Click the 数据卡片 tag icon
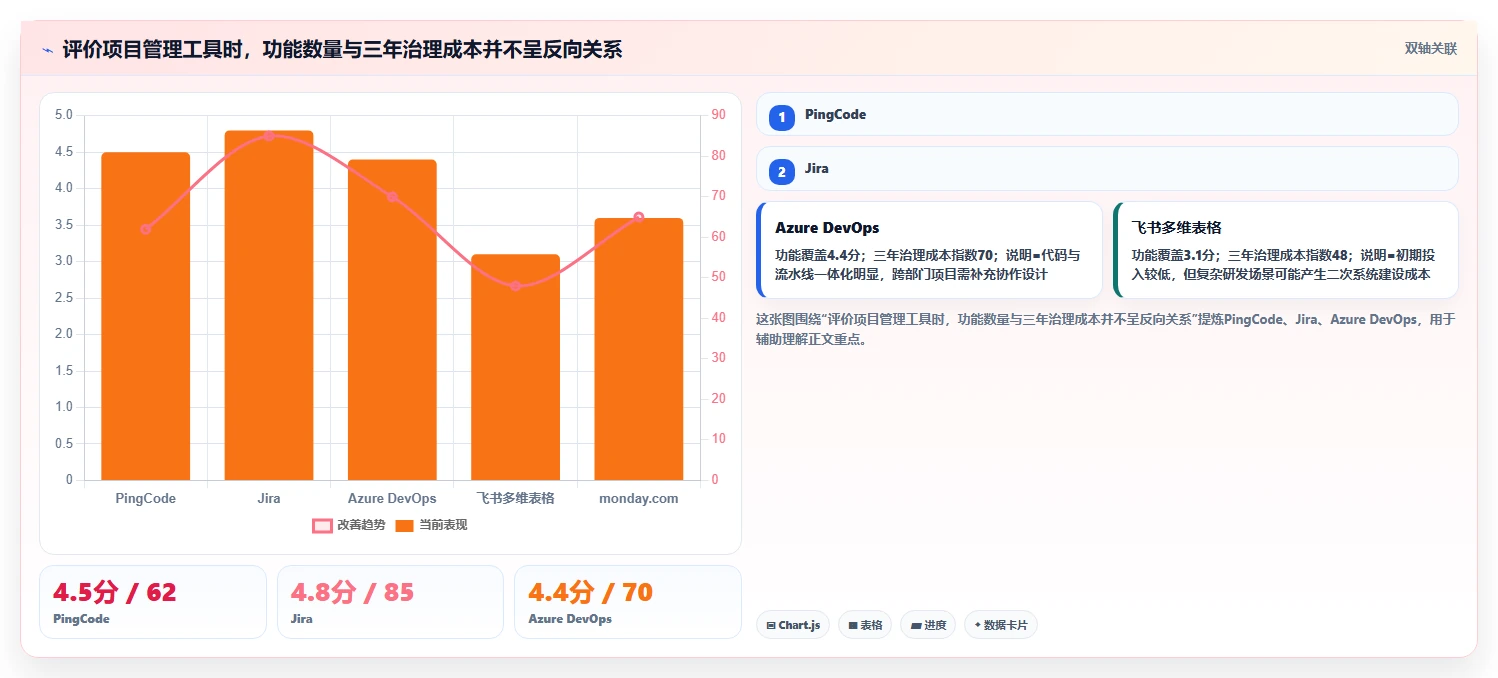Image resolution: width=1498 pixels, height=678 pixels. [978, 625]
